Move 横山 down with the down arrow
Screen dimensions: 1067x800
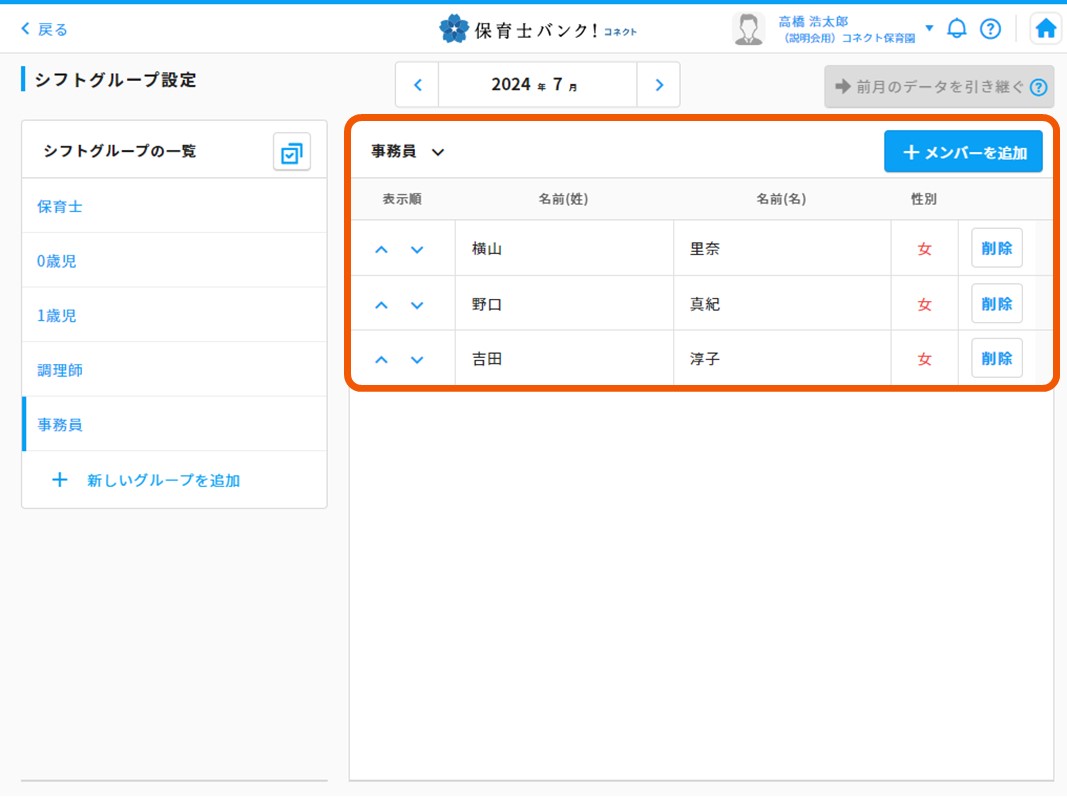(x=417, y=250)
